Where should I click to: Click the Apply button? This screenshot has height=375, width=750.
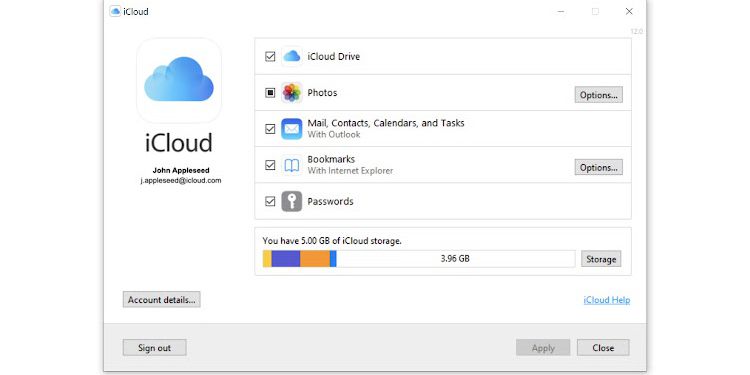pyautogui.click(x=543, y=348)
